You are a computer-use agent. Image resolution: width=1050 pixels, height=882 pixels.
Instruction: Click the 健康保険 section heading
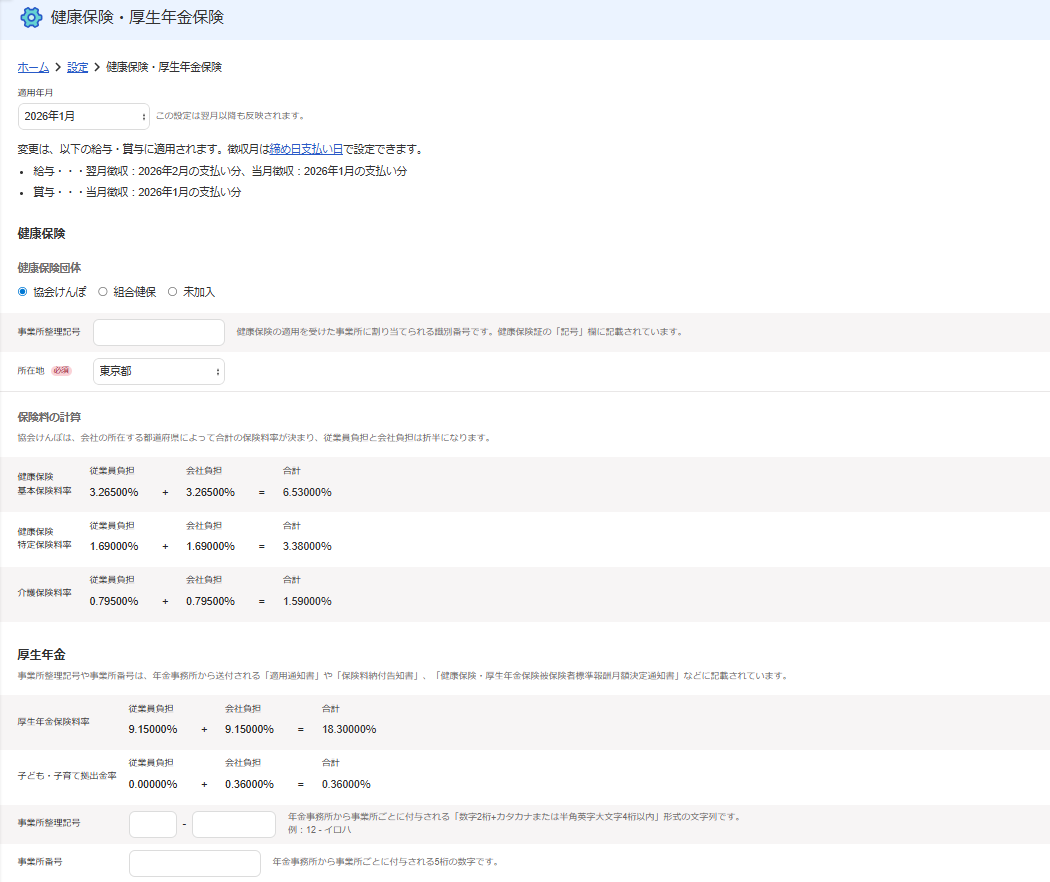point(42,234)
